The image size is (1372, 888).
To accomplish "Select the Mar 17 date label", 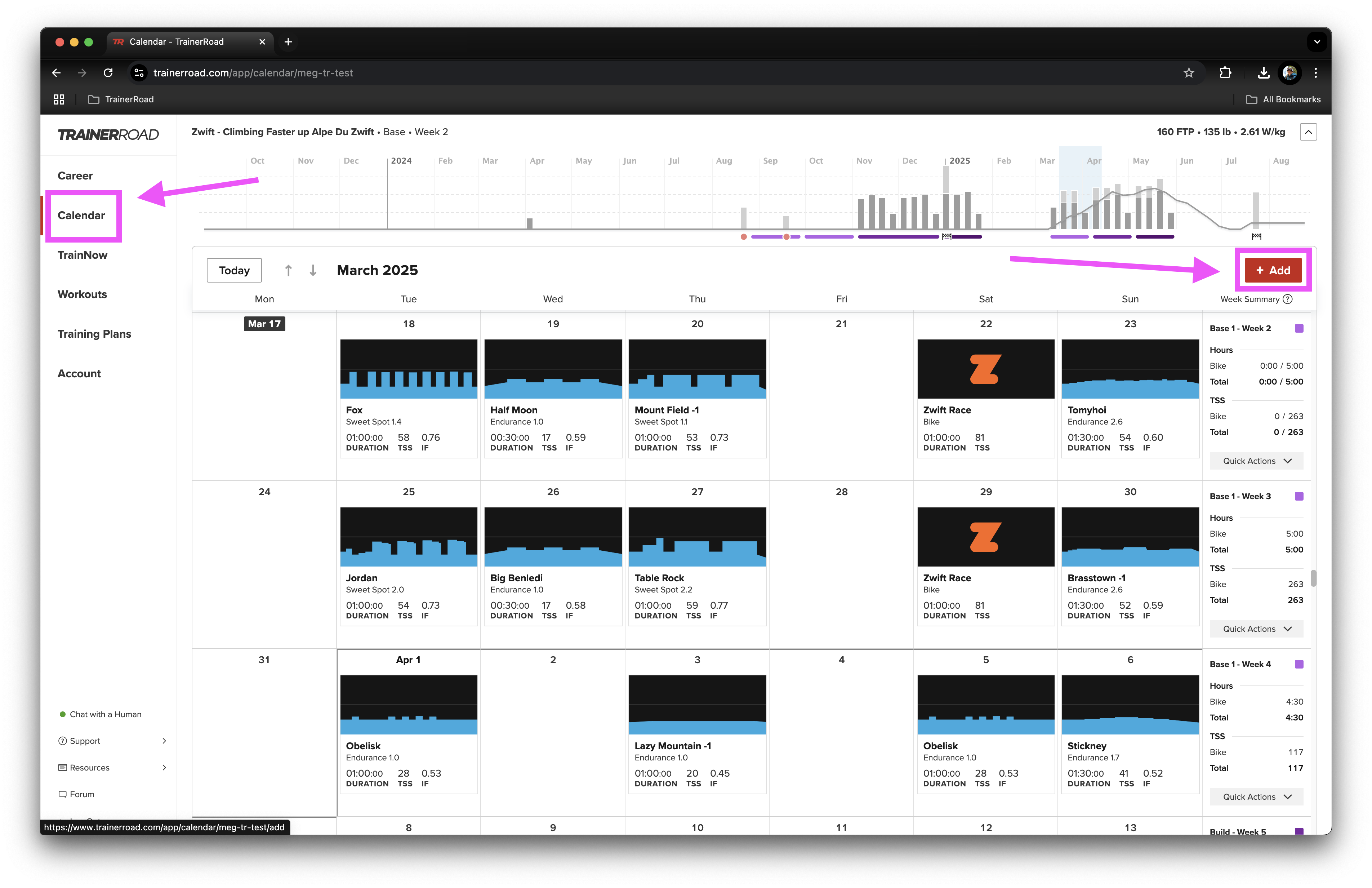I will (264, 324).
